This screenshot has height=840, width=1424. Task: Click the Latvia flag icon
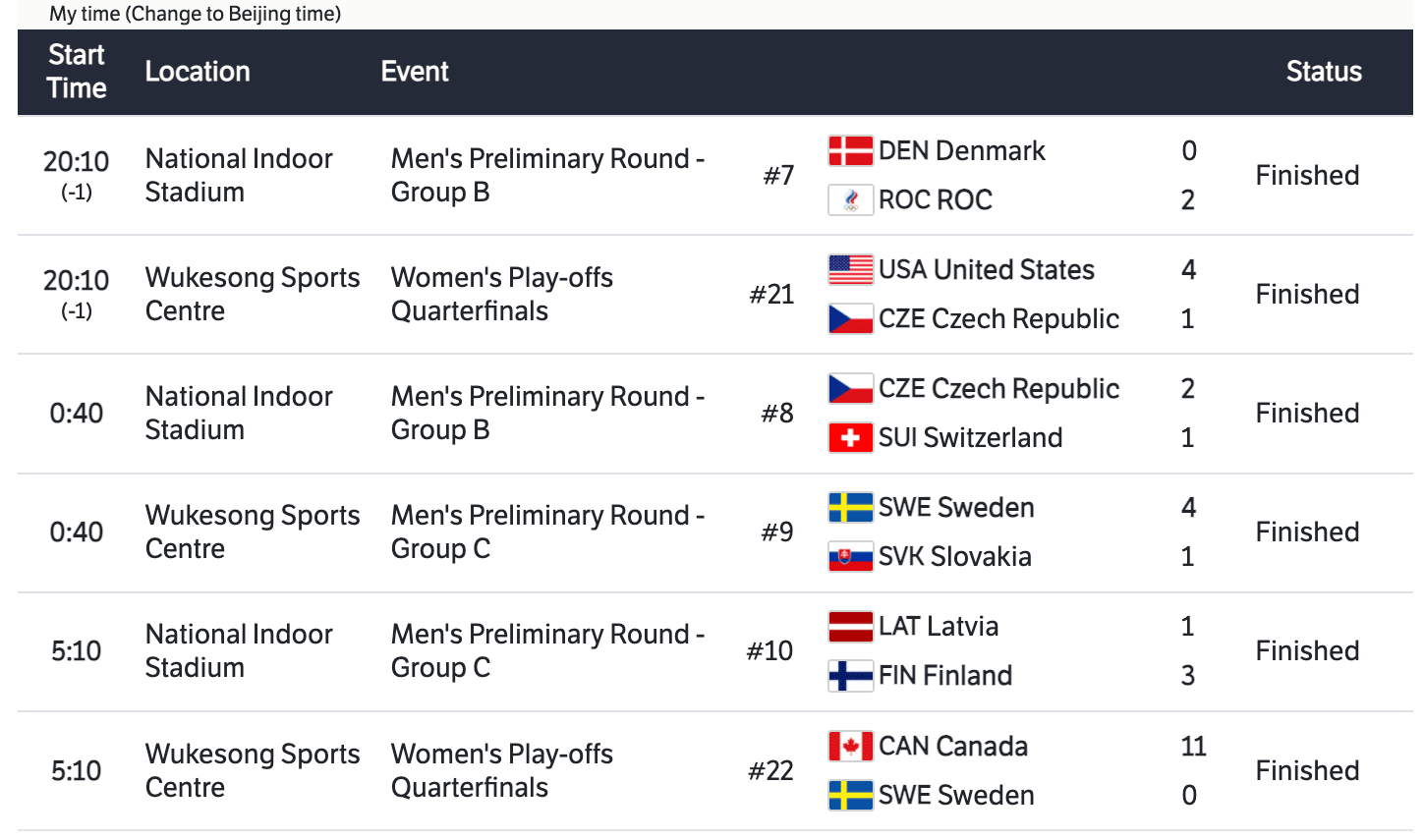pos(850,627)
